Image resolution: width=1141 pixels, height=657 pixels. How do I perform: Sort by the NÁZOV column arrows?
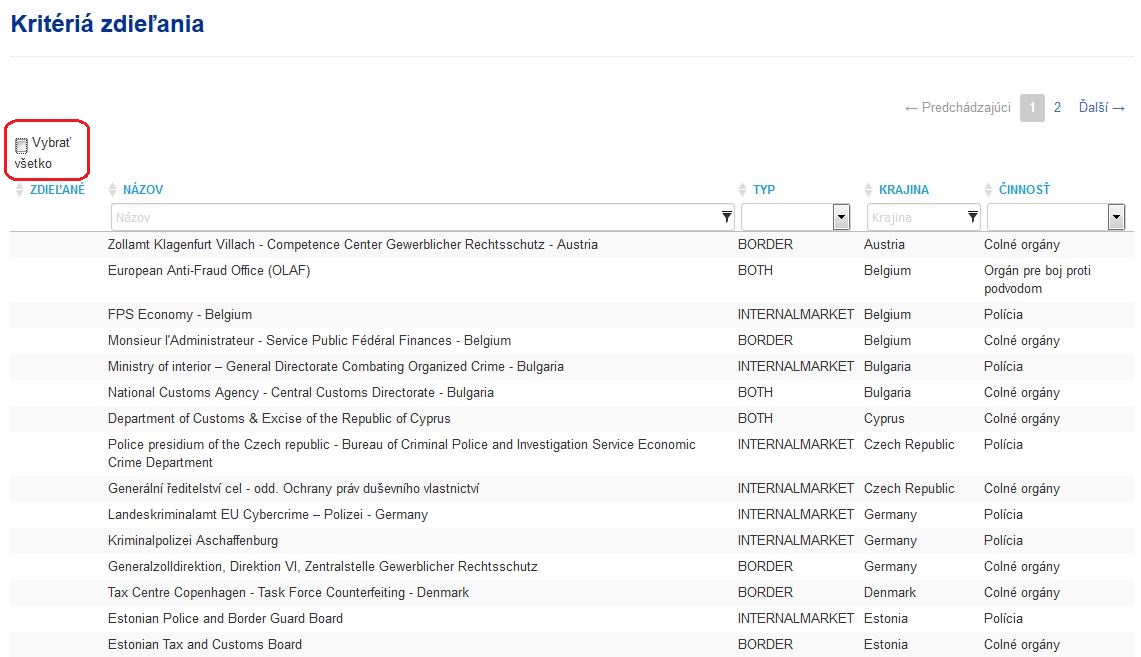pyautogui.click(x=112, y=190)
